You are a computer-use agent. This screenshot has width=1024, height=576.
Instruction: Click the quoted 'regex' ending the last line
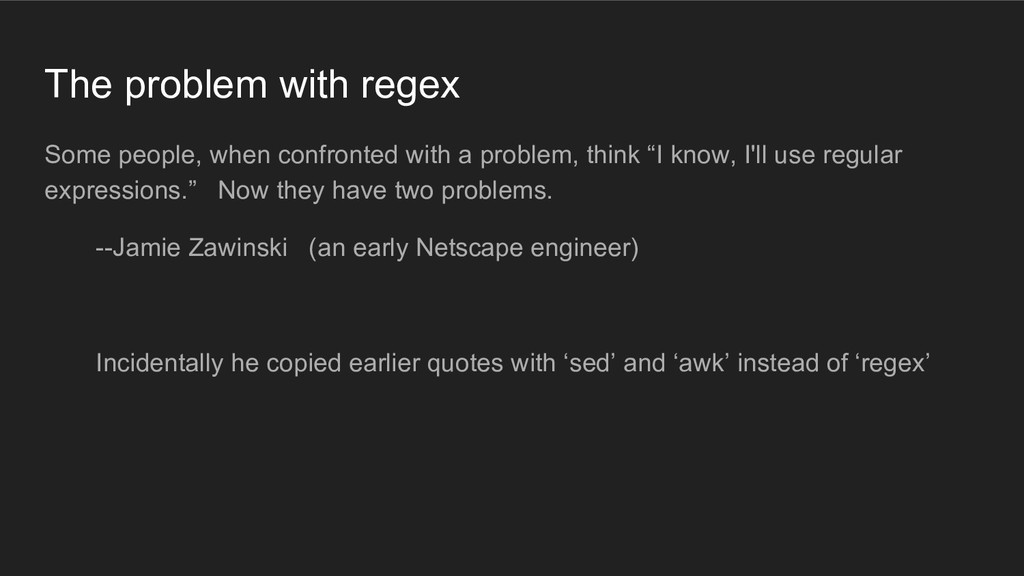pyautogui.click(x=892, y=364)
